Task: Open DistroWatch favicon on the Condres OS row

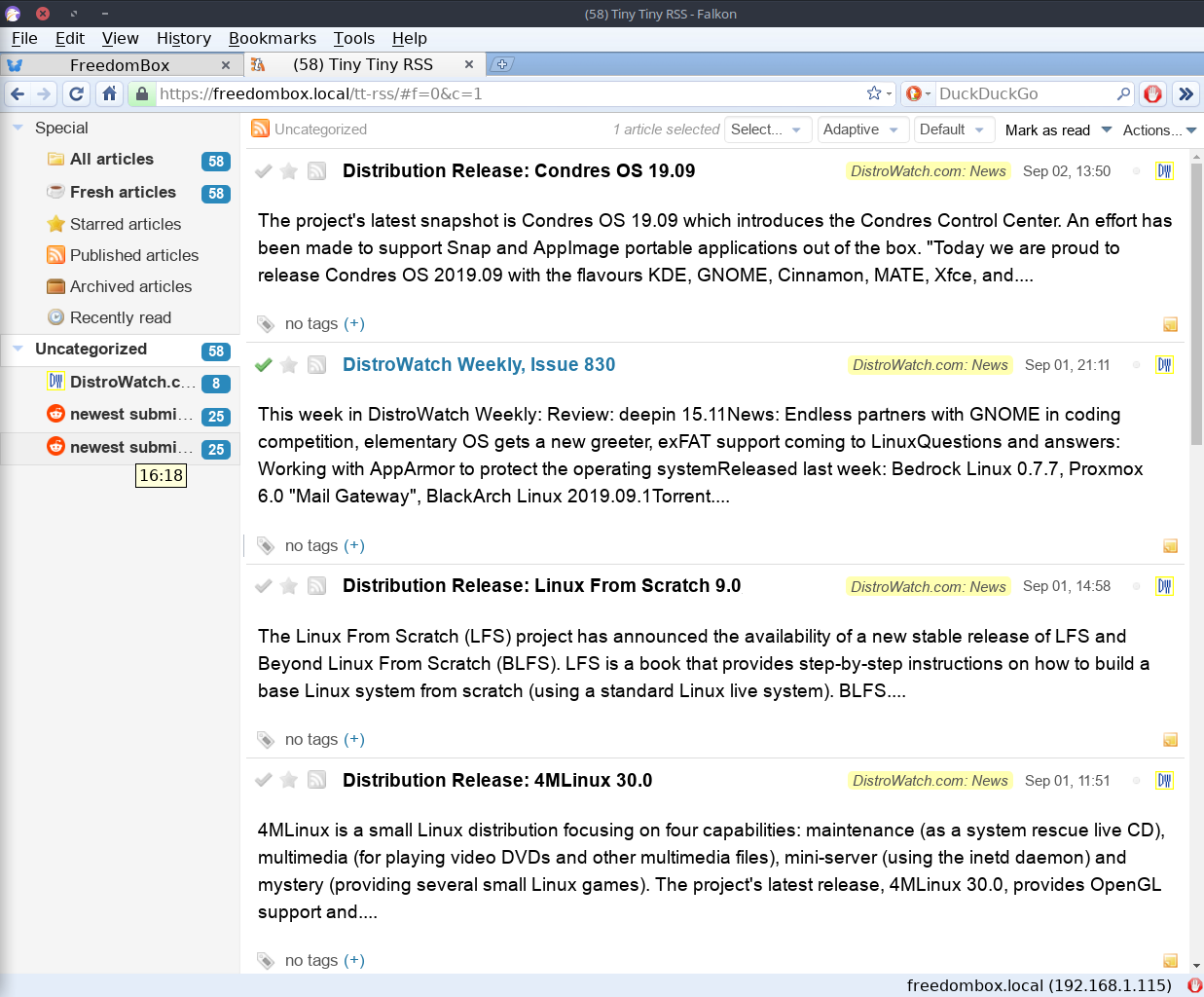Action: coord(1164,171)
